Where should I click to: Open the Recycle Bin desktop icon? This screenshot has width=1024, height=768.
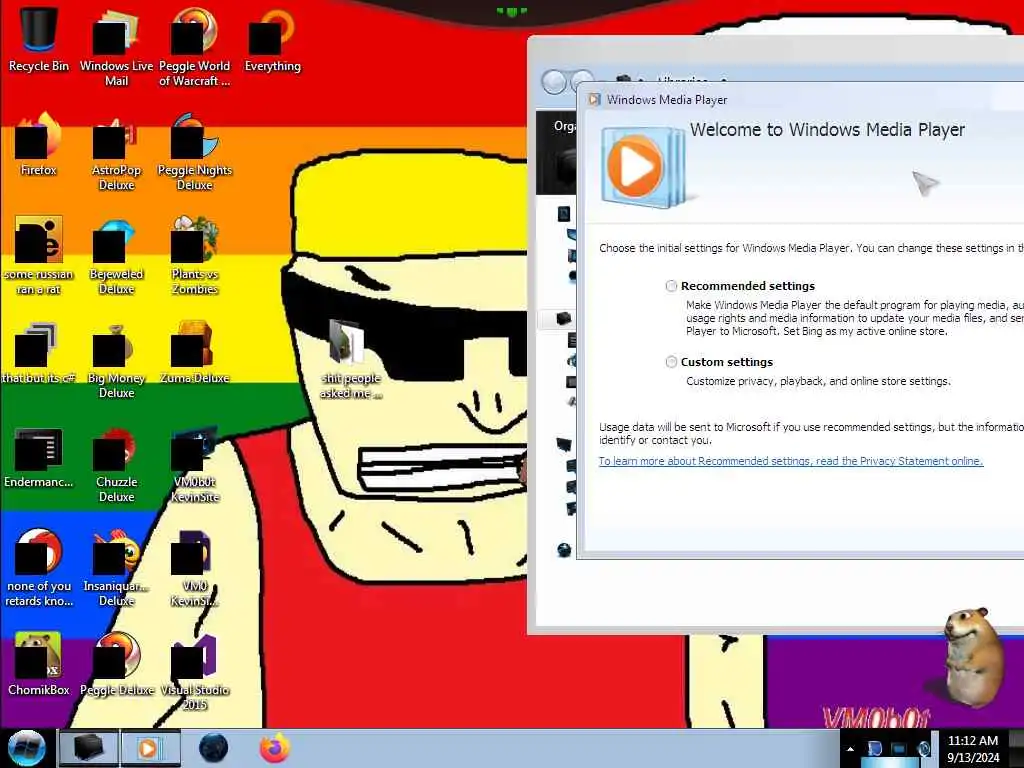(39, 39)
